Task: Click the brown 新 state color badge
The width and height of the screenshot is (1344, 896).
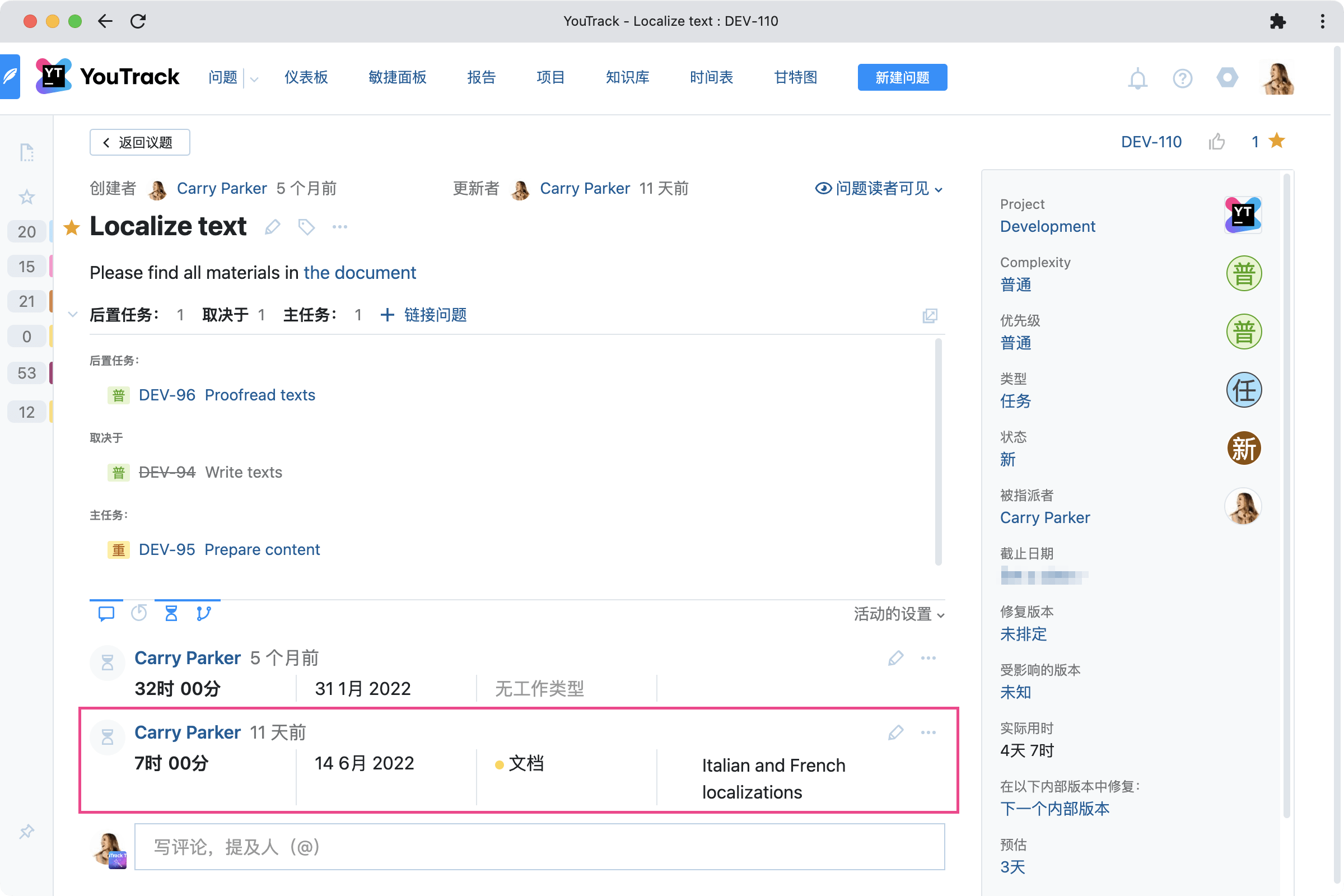Action: click(x=1243, y=448)
